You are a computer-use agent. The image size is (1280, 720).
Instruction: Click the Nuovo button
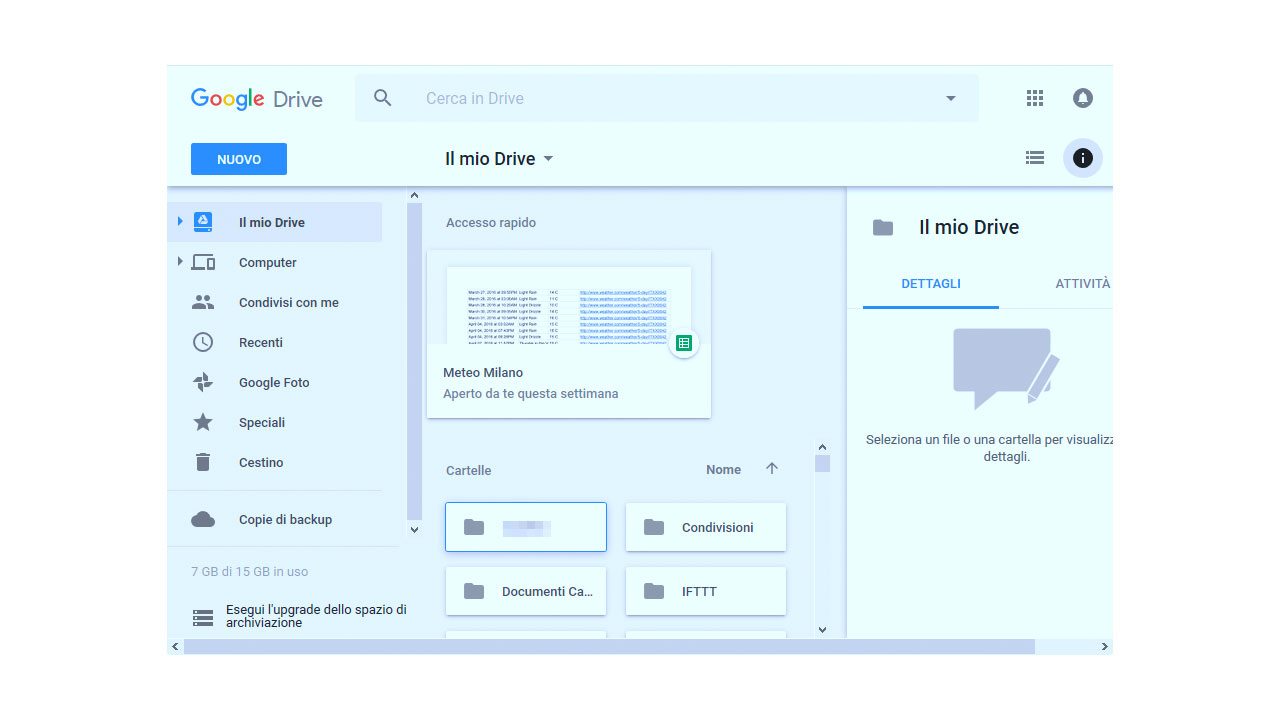pyautogui.click(x=239, y=159)
